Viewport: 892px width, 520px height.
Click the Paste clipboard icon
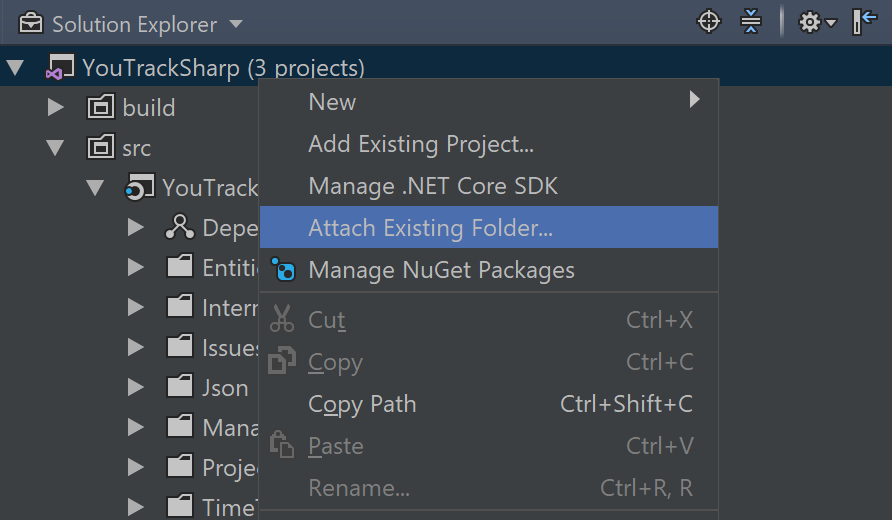point(282,445)
